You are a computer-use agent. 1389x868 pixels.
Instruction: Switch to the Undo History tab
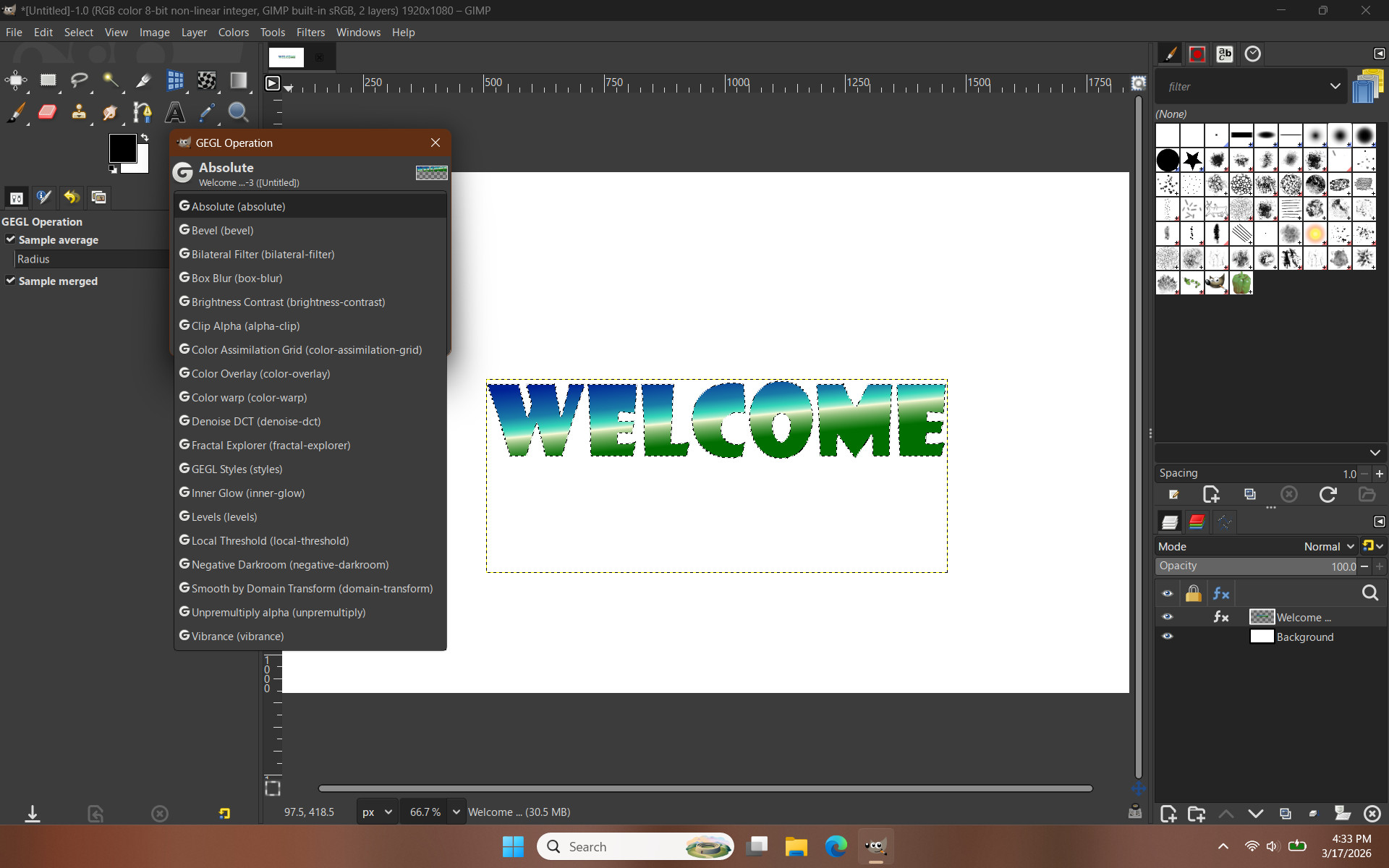[x=71, y=197]
